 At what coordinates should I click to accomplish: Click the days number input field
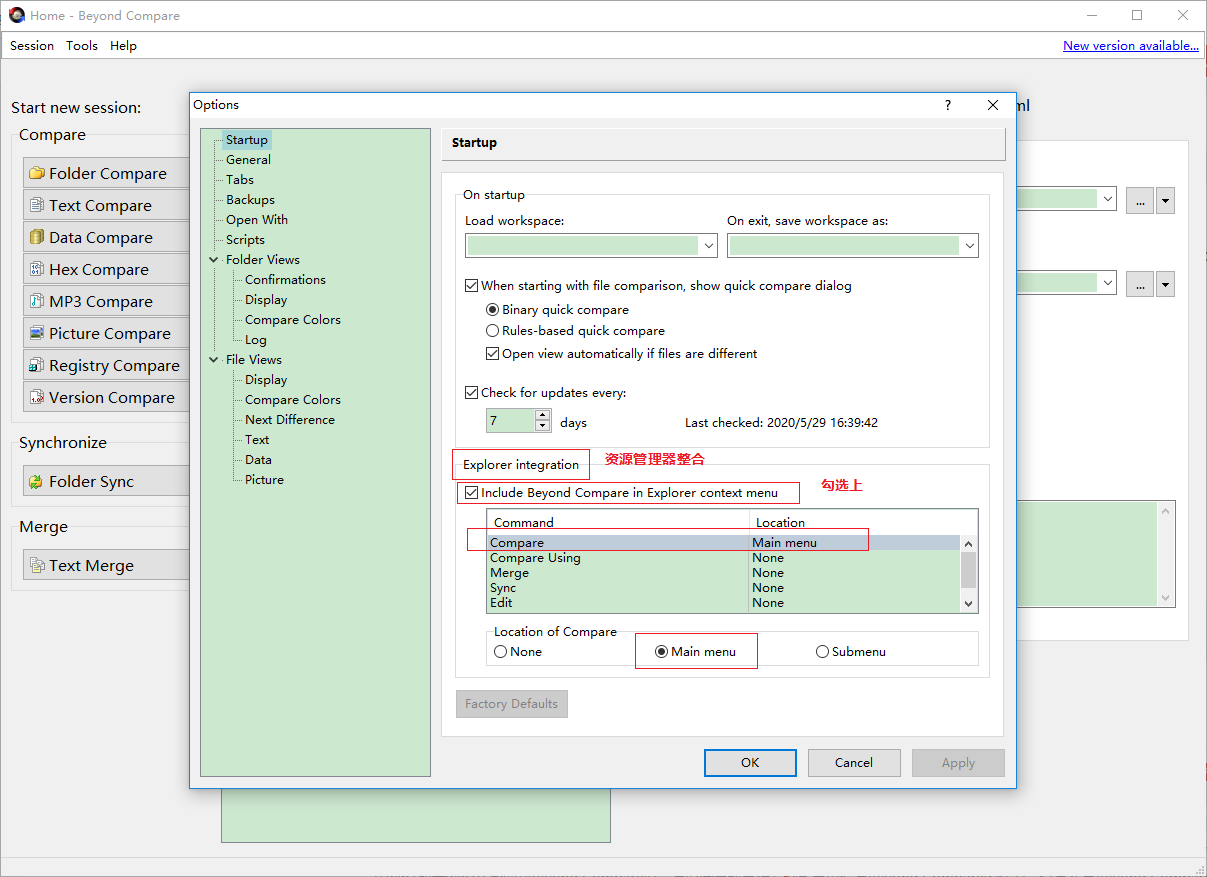pos(511,421)
